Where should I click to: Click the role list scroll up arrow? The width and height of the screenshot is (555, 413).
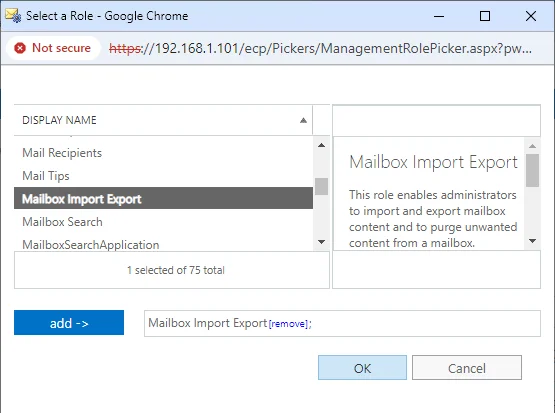point(321,145)
